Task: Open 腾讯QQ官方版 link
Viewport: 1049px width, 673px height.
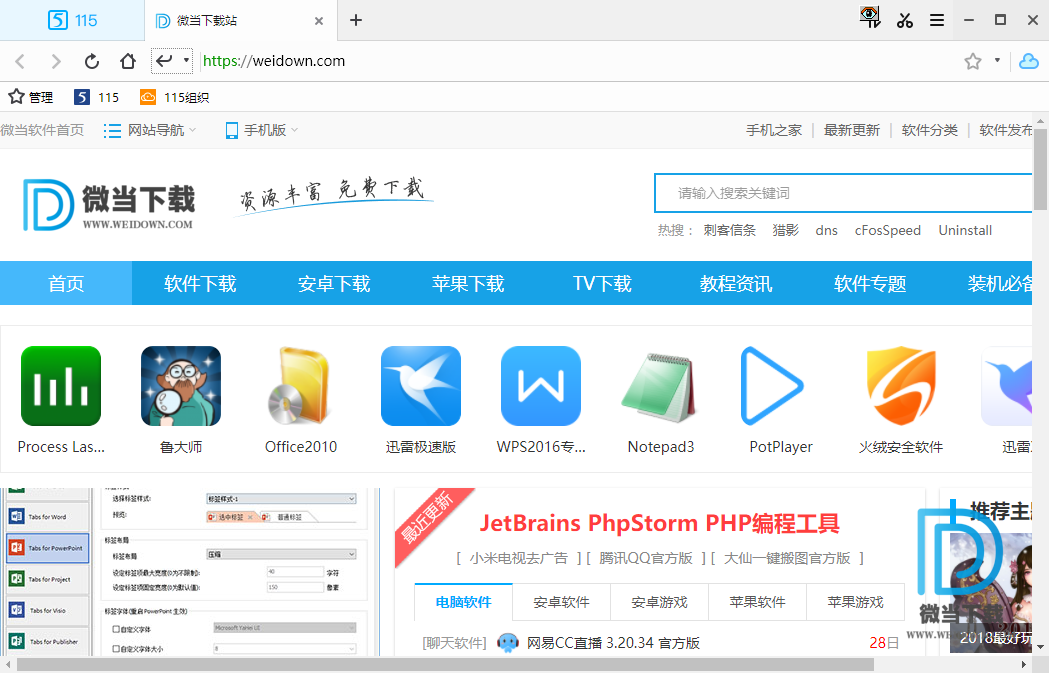Action: click(646, 558)
